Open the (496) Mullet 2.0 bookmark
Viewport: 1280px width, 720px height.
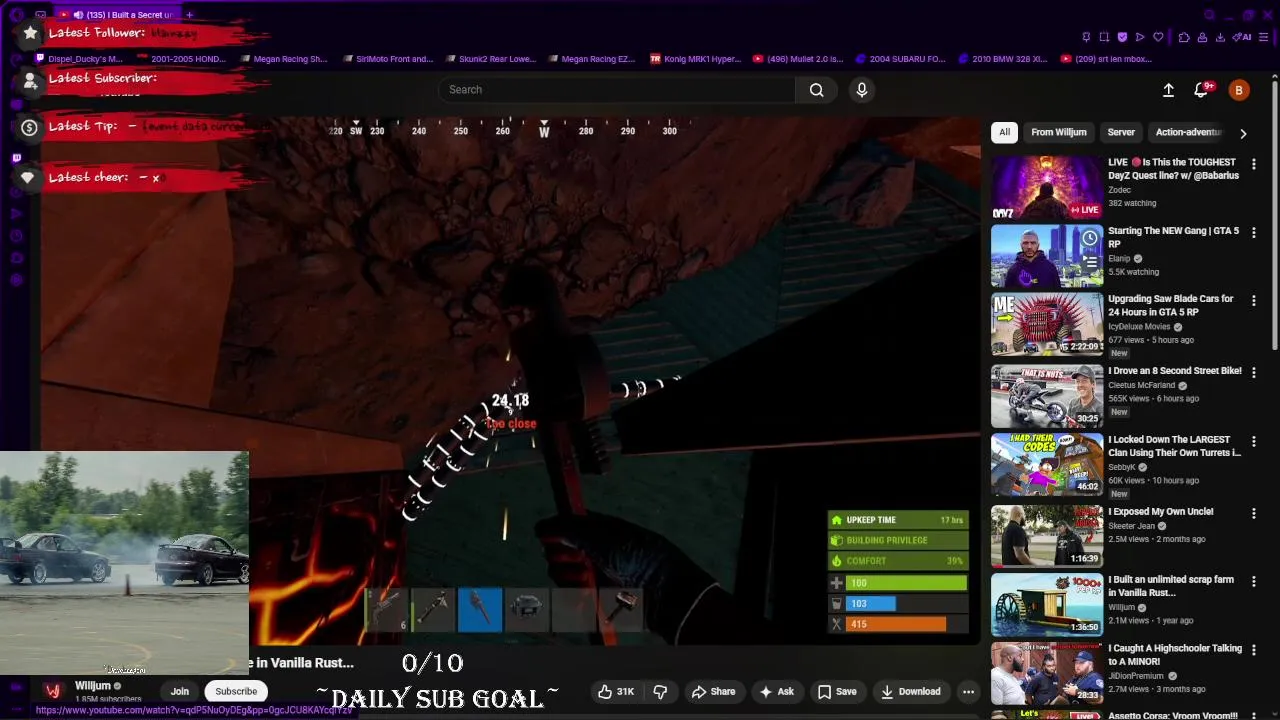pyautogui.click(x=798, y=59)
